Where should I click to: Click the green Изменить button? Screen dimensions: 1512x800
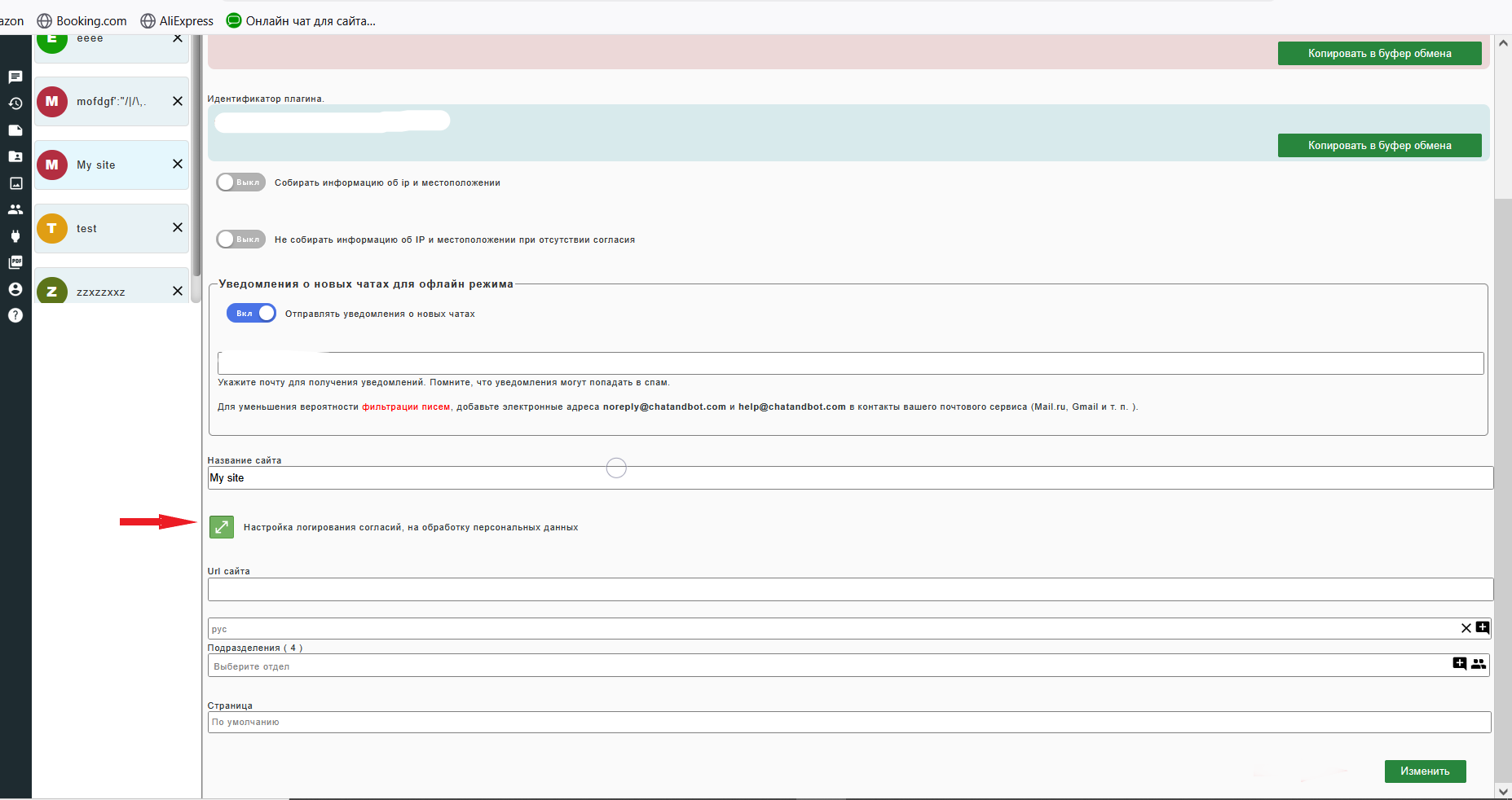[x=1425, y=771]
